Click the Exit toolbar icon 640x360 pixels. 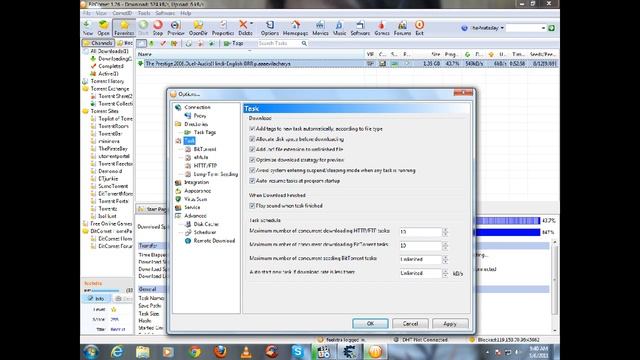(419, 28)
